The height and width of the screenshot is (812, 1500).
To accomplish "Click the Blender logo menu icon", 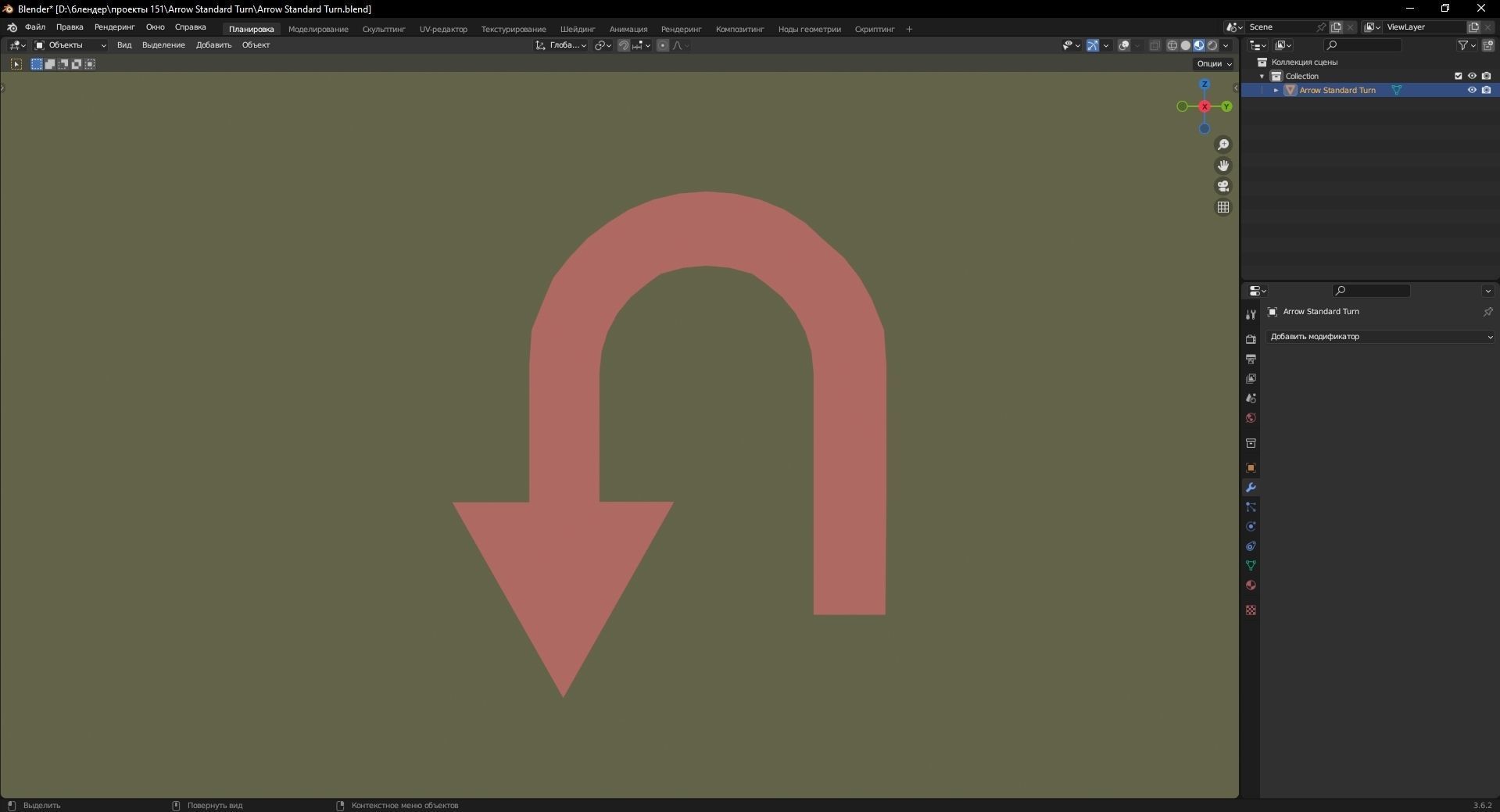I will pos(12,27).
